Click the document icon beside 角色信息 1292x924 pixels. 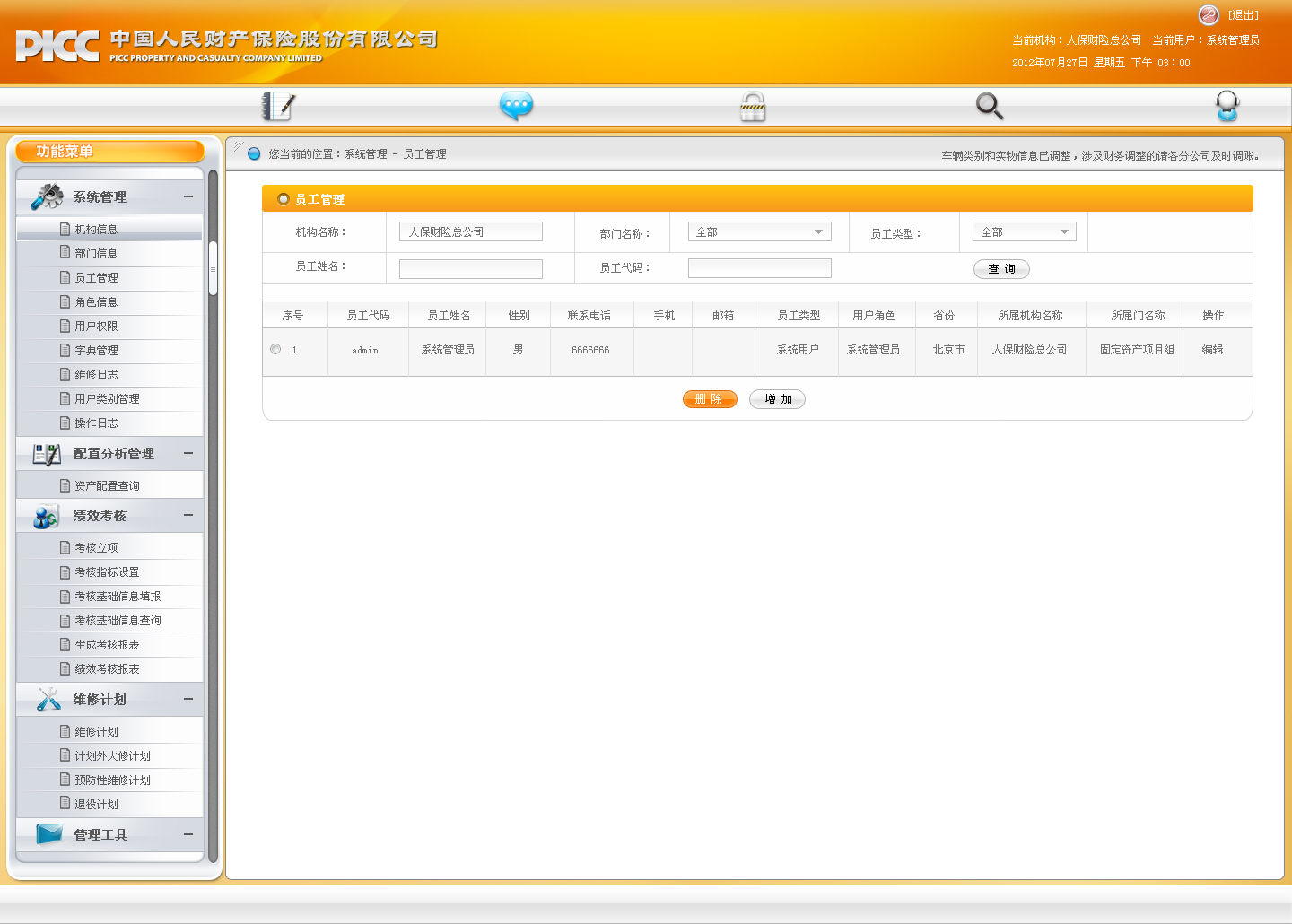point(65,301)
